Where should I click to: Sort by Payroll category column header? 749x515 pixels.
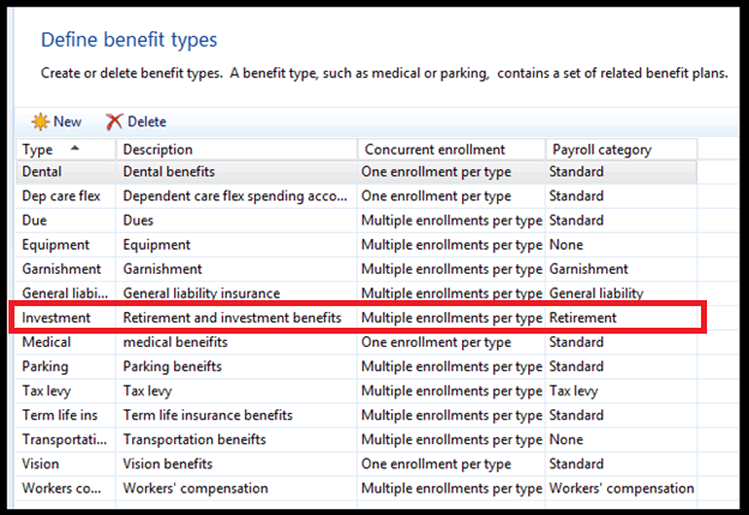[x=621, y=150]
